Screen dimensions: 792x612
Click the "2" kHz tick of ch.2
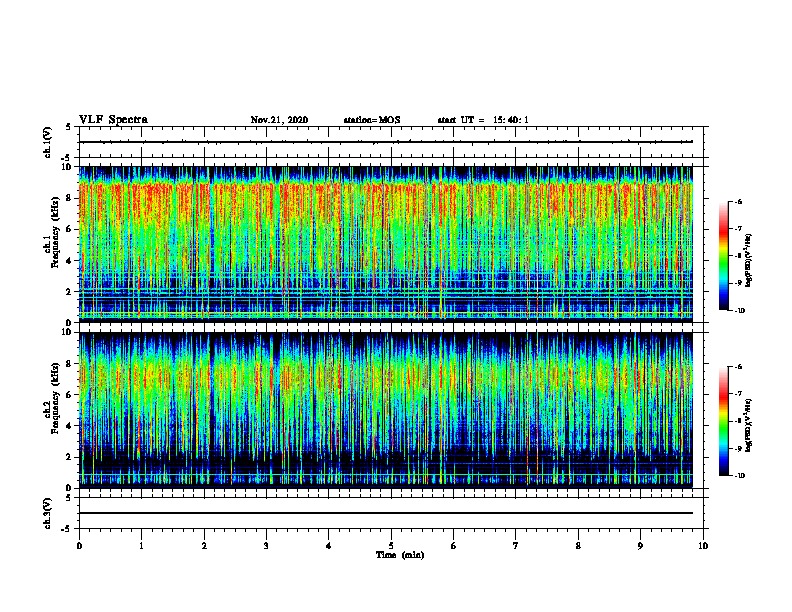[x=70, y=457]
